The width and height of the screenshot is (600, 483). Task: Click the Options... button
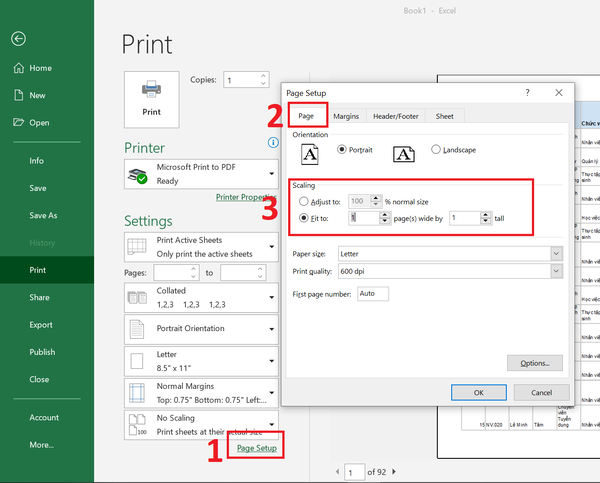point(535,363)
